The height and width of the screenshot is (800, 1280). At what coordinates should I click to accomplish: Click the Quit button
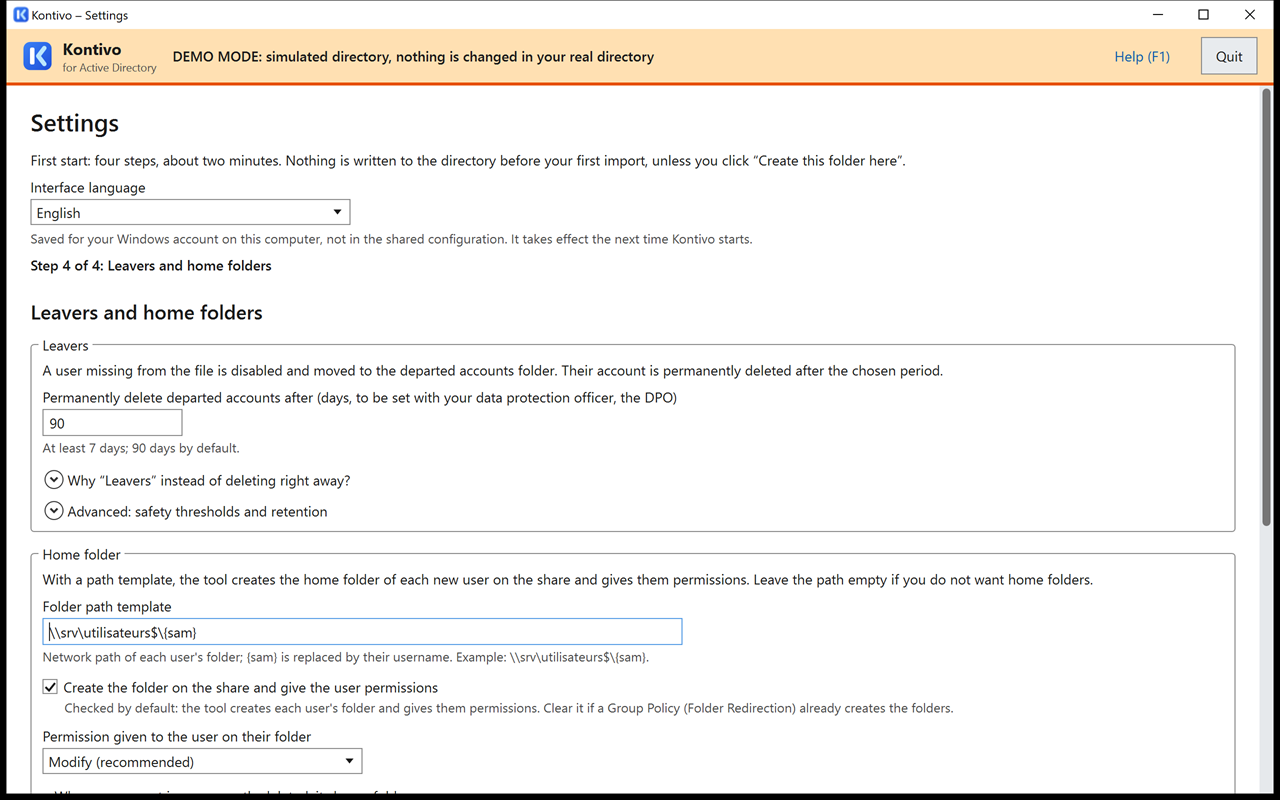[1229, 56]
